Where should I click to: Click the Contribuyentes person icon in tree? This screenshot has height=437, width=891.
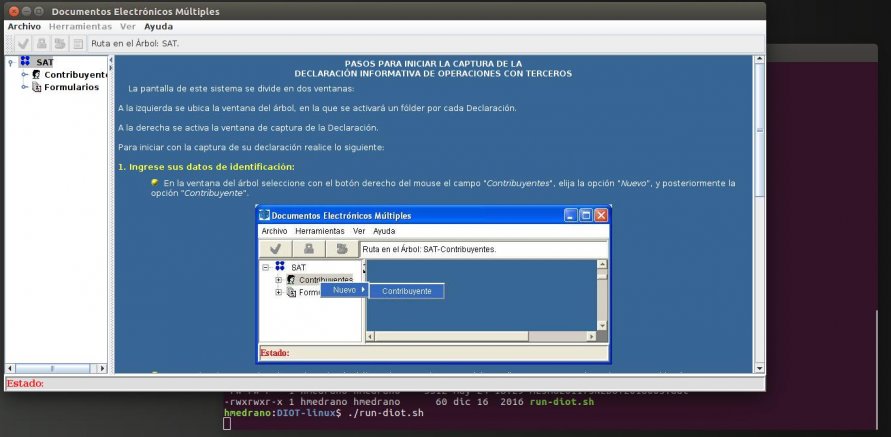click(x=36, y=74)
